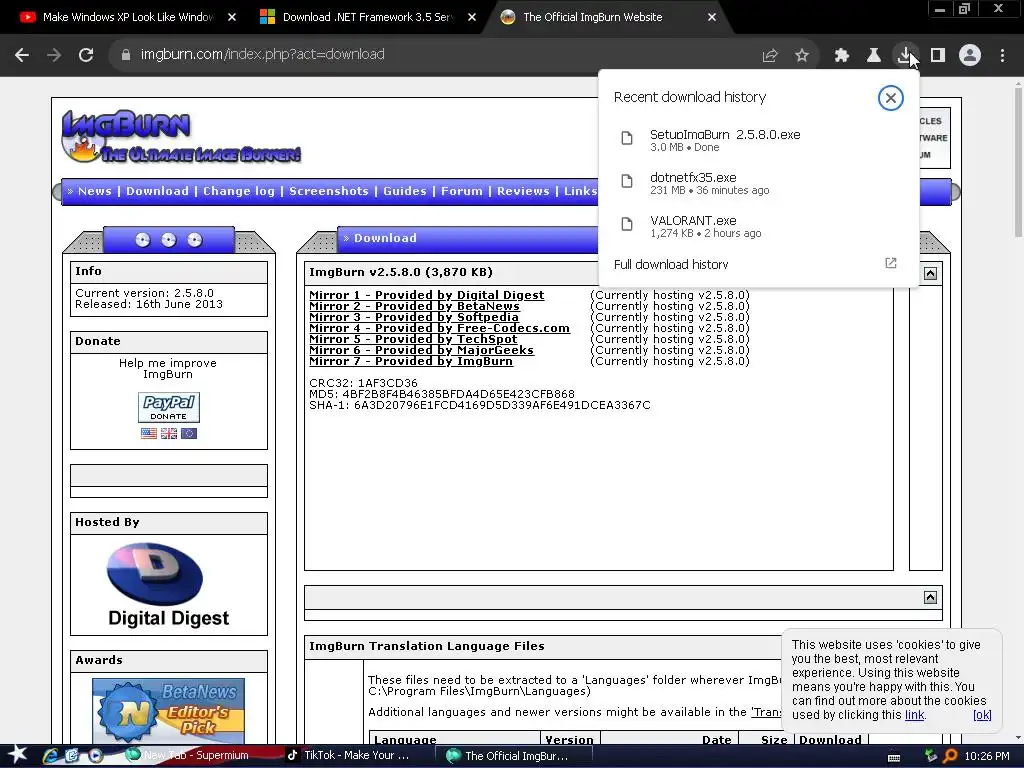Click the file icon beside VALORANT.exe
1024x768 pixels.
tap(627, 224)
